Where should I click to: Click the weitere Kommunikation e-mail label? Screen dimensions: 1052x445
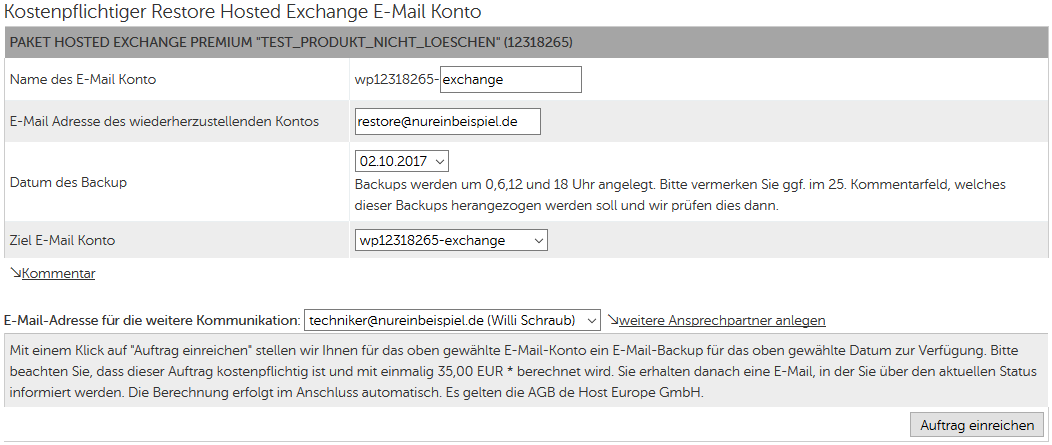click(x=152, y=320)
